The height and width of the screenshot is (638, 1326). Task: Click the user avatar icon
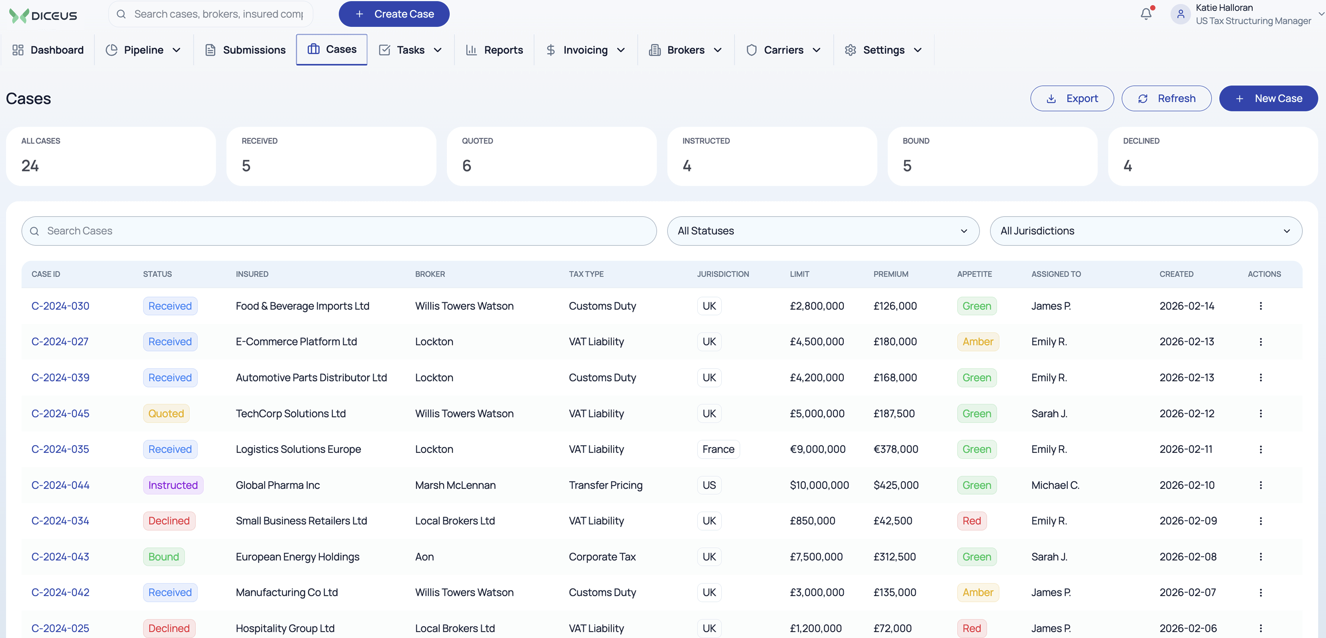1180,14
